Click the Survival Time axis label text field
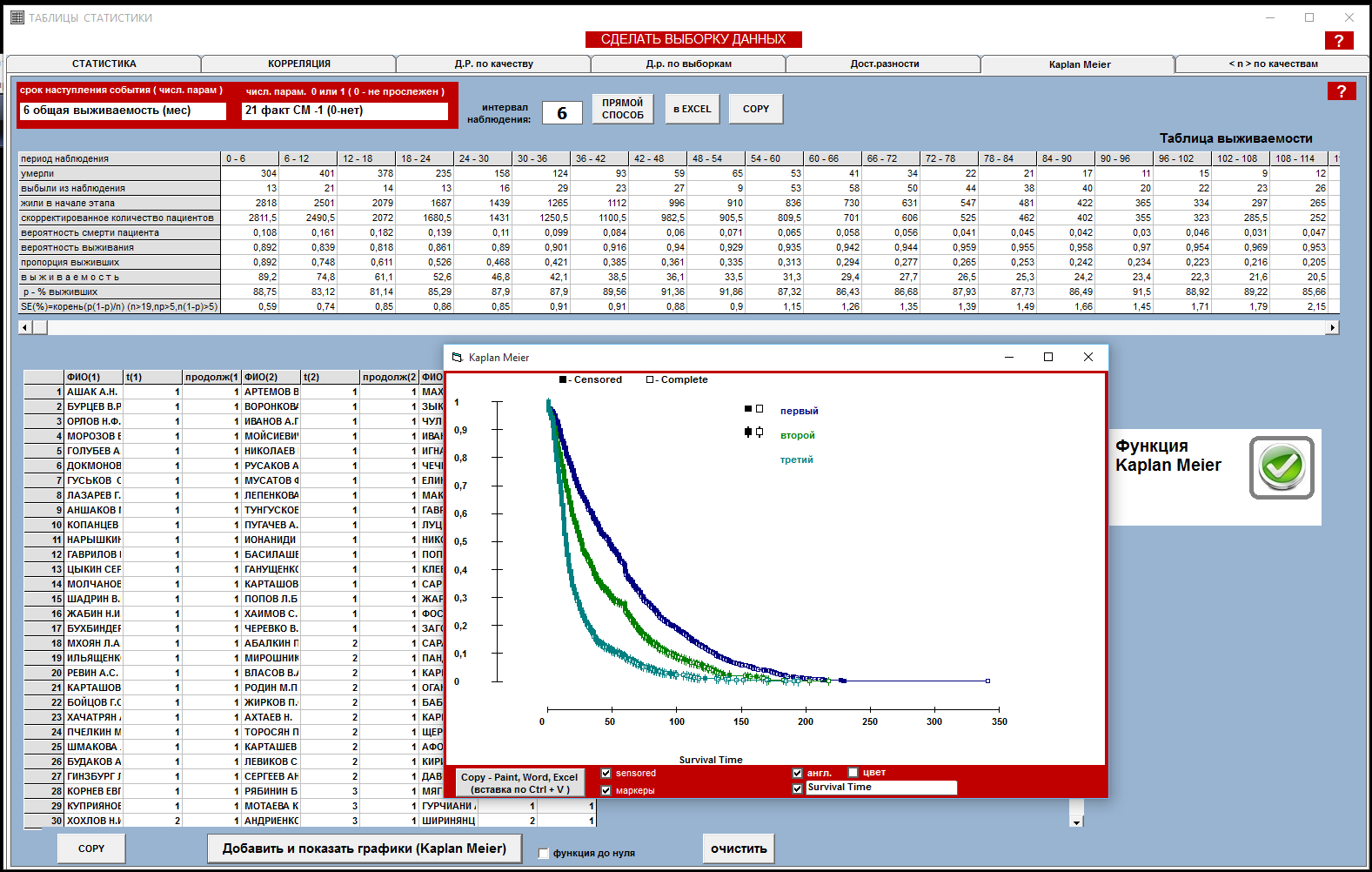1372x872 pixels. [880, 788]
